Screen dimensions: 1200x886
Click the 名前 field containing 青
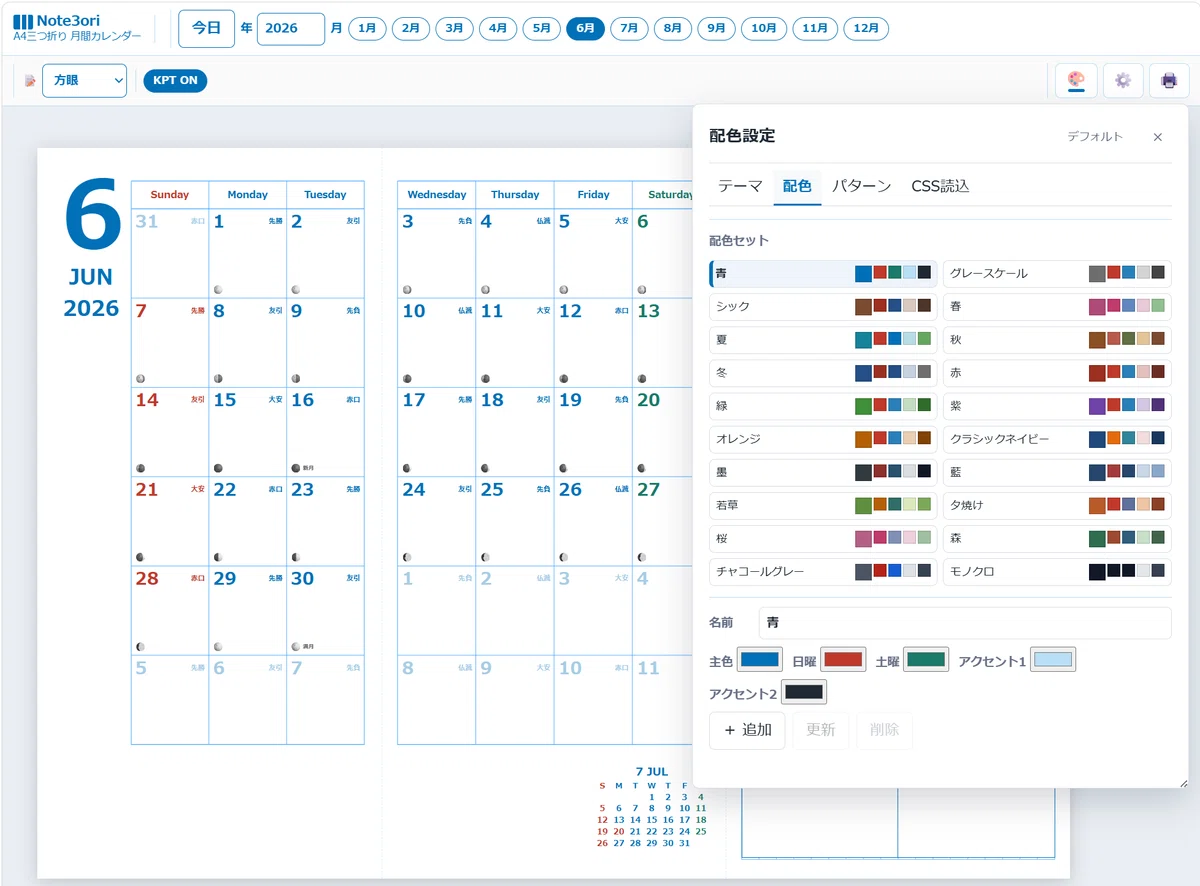(965, 623)
